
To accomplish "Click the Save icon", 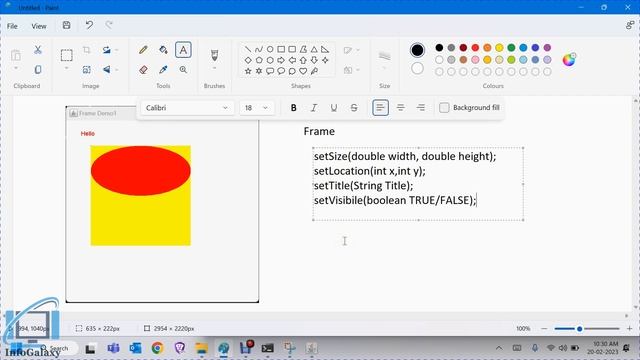I will click(67, 25).
